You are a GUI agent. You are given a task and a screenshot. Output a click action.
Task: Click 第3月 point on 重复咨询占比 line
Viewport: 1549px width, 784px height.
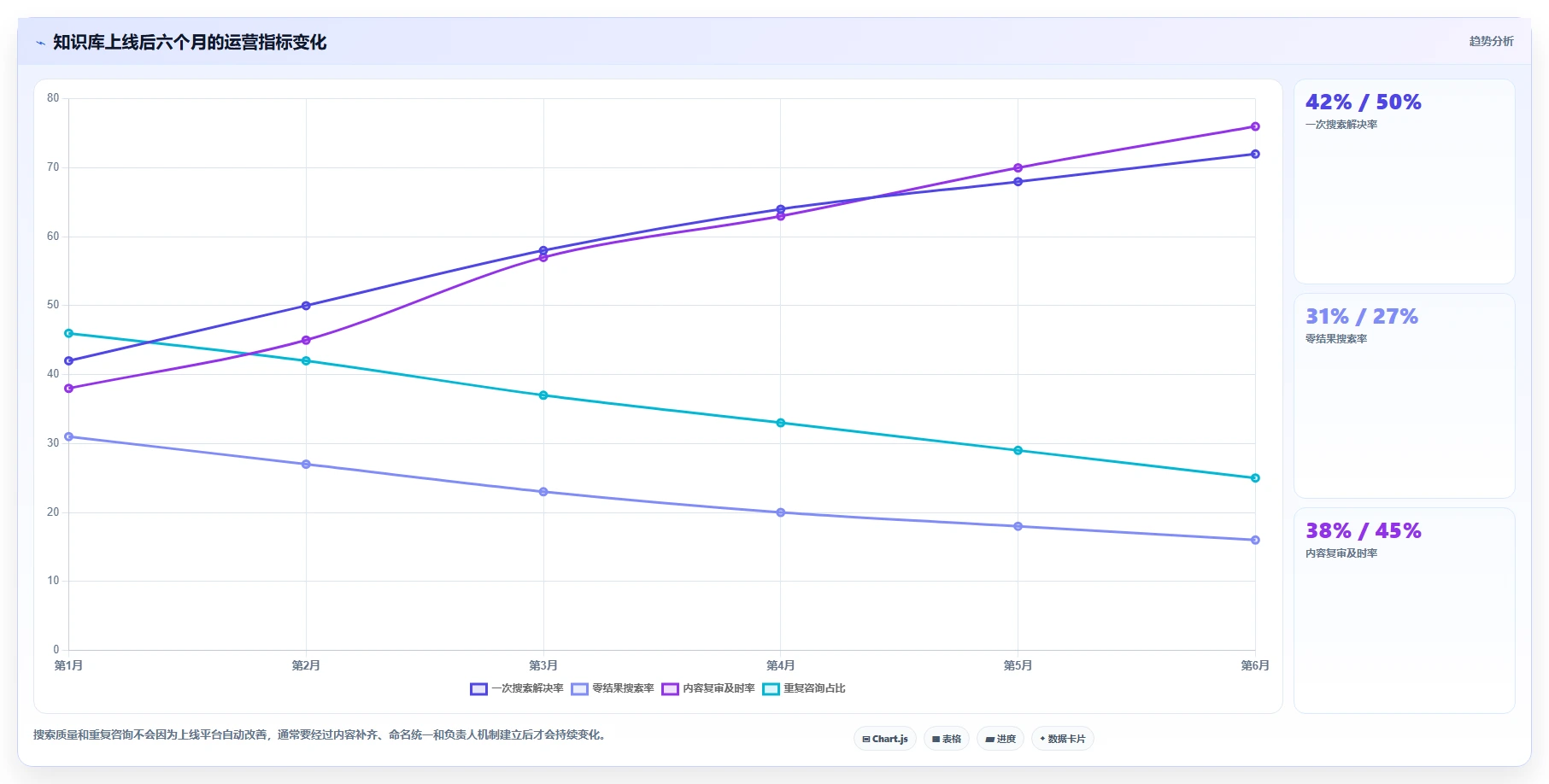[543, 395]
